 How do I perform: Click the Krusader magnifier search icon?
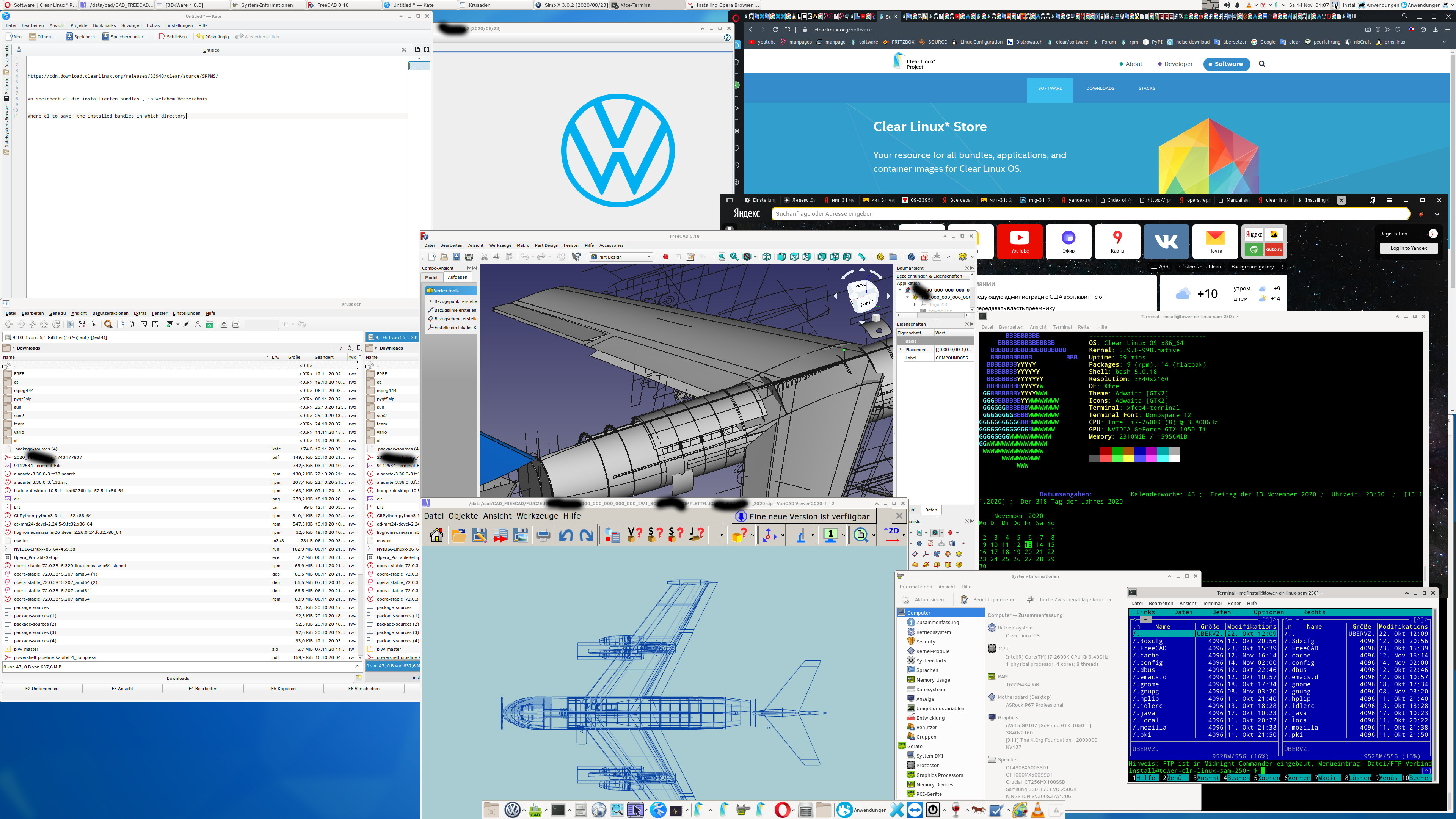click(108, 325)
